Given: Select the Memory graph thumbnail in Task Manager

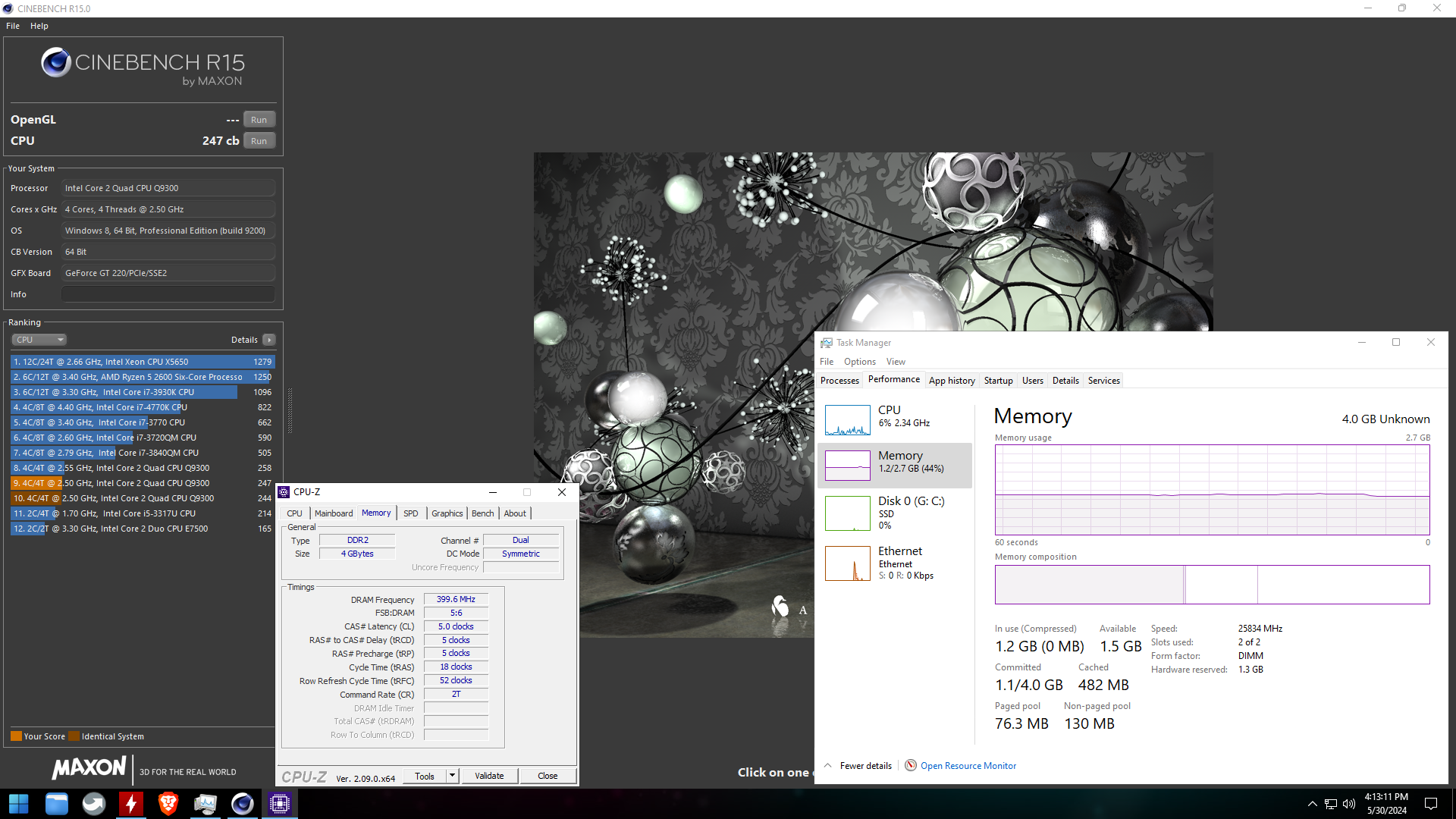Looking at the screenshot, I should point(848,466).
